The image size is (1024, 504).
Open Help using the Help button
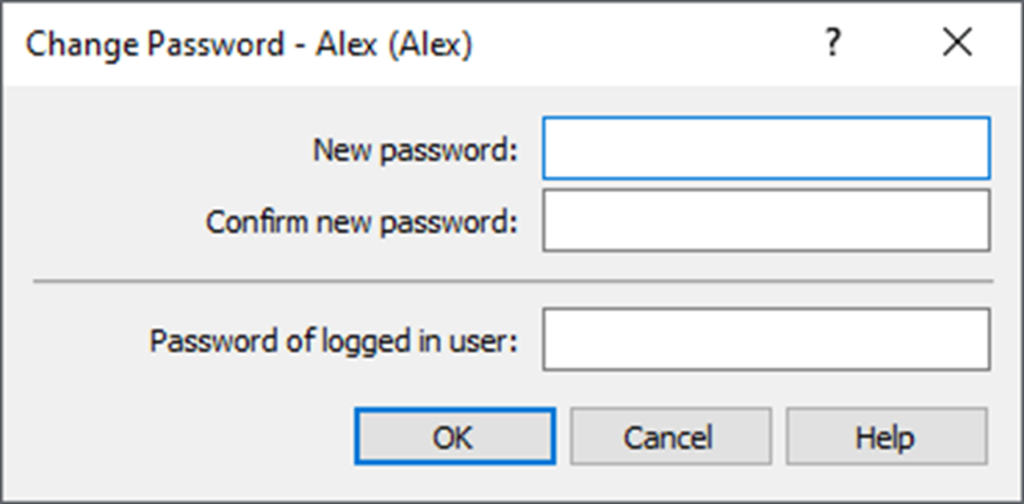885,436
